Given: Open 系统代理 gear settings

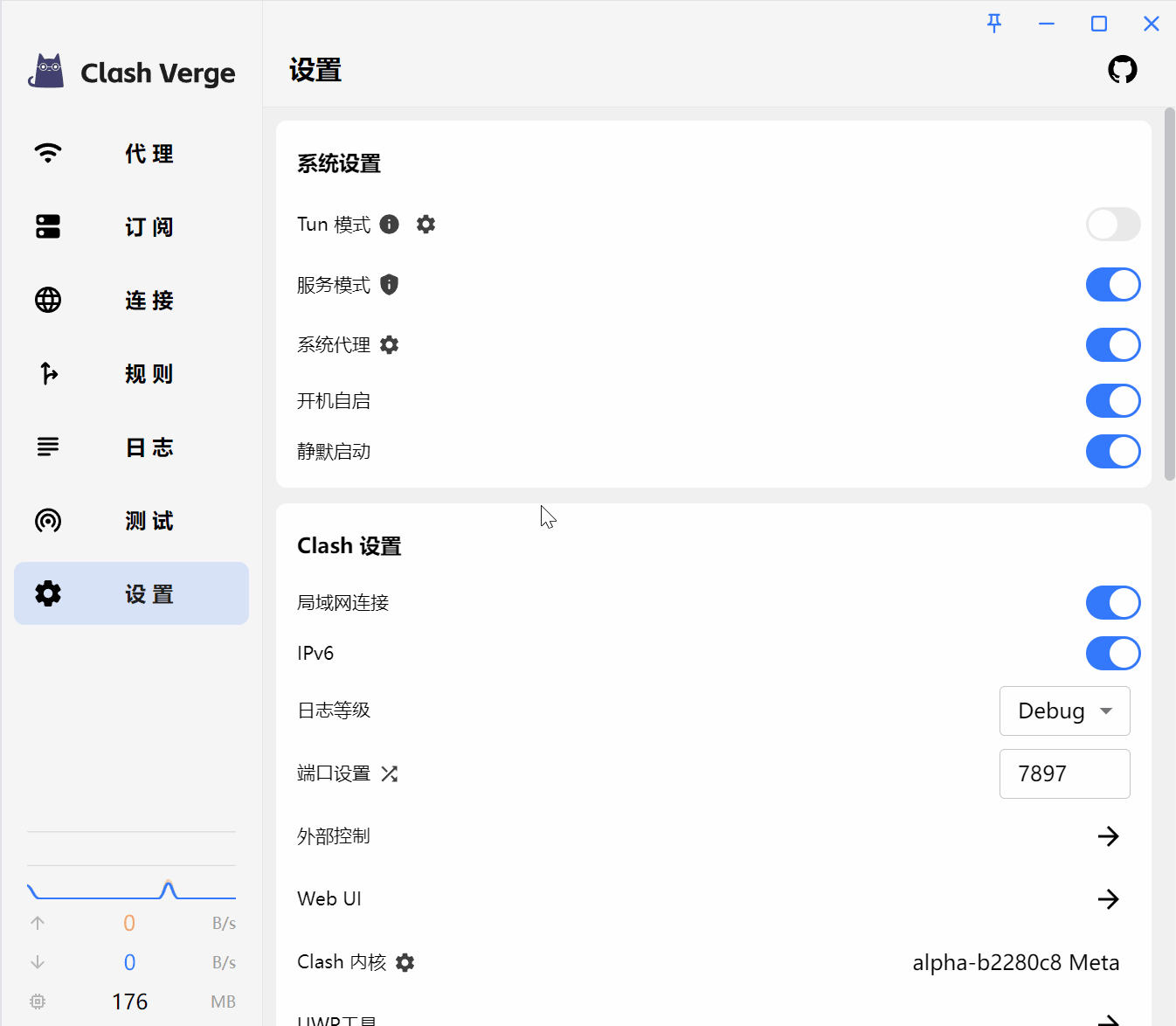Looking at the screenshot, I should [390, 345].
